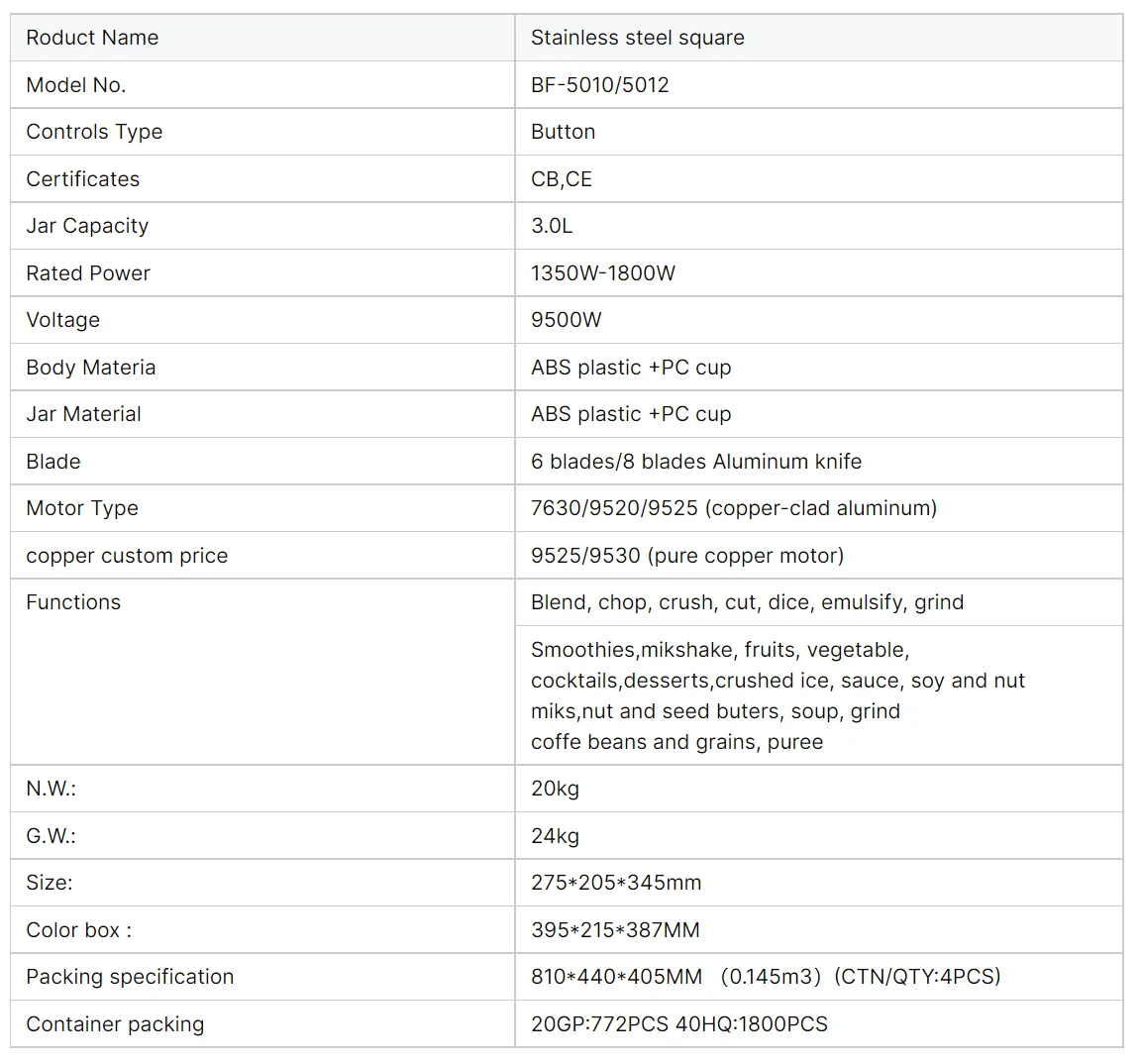Screen dimensions: 1141x1064
Task: Click the Functions list starting with Blend
Action: 747,602
